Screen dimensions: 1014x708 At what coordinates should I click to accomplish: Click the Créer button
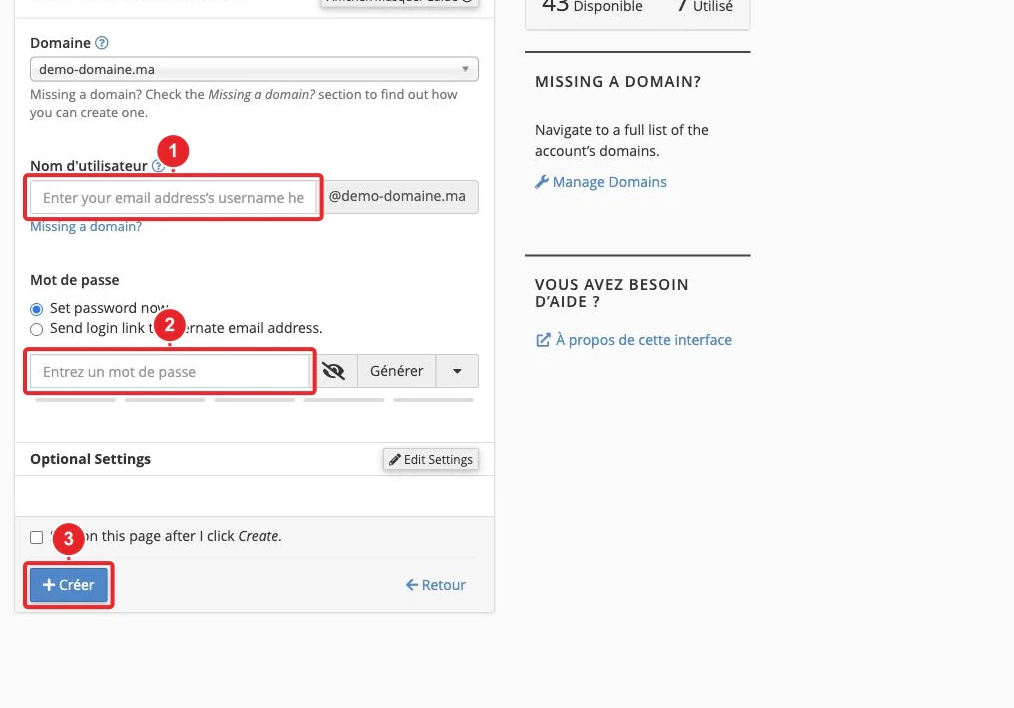[x=69, y=585]
